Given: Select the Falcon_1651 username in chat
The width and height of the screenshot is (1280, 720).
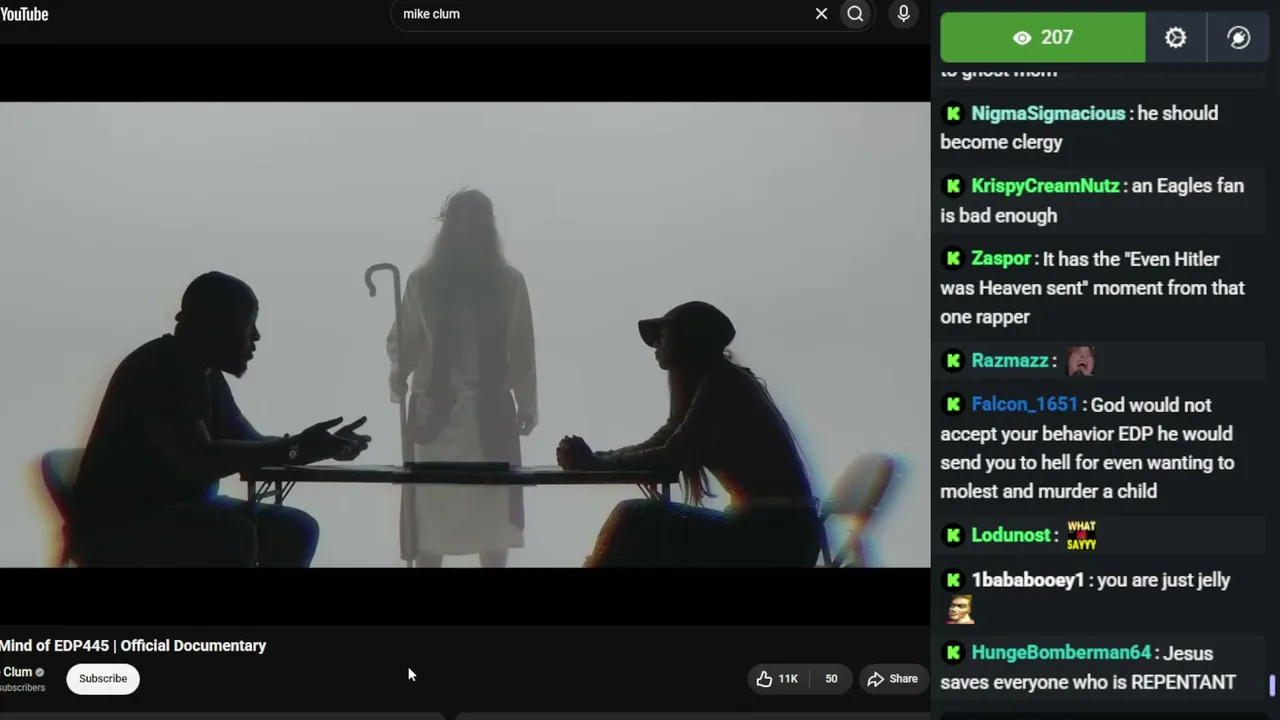Looking at the screenshot, I should (1025, 405).
